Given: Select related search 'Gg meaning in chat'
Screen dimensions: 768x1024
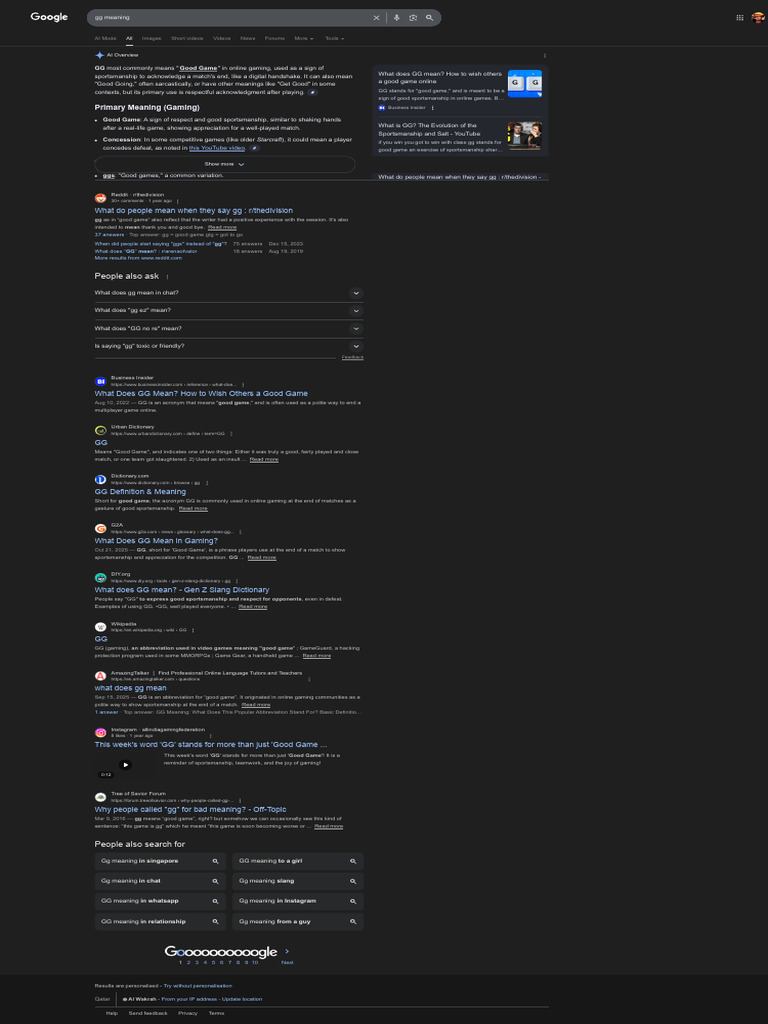Looking at the screenshot, I should click(160, 881).
